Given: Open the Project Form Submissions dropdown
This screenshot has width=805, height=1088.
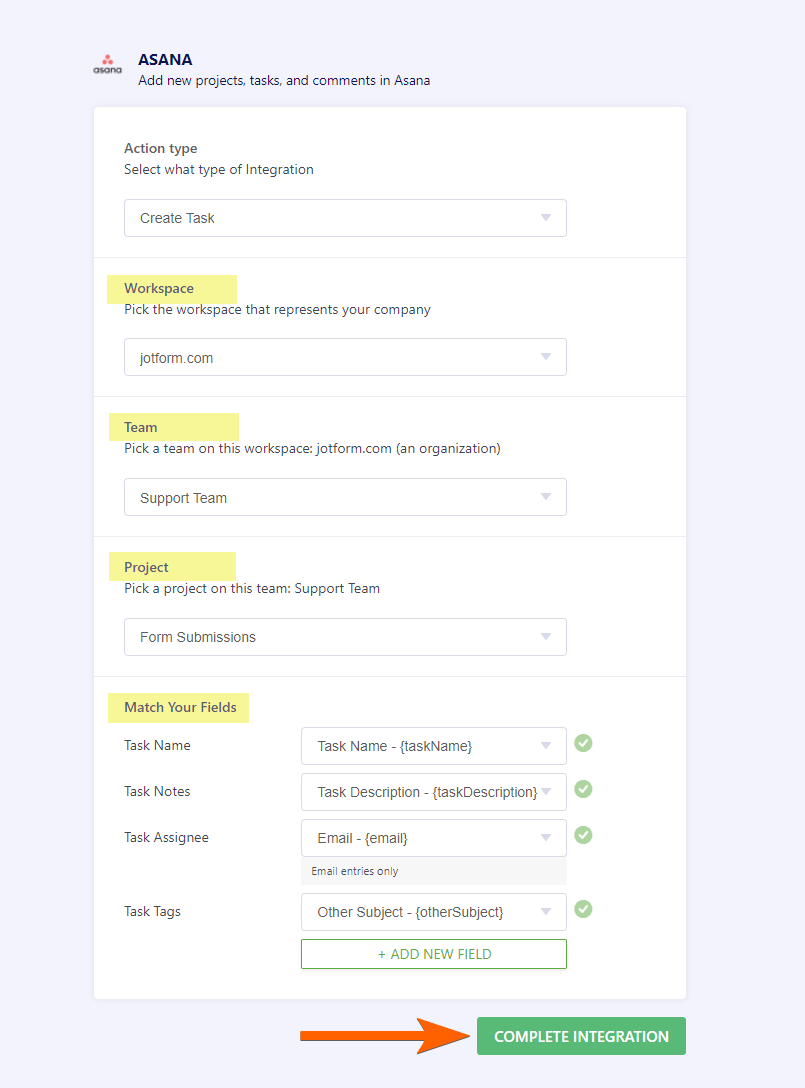Looking at the screenshot, I should [x=345, y=637].
